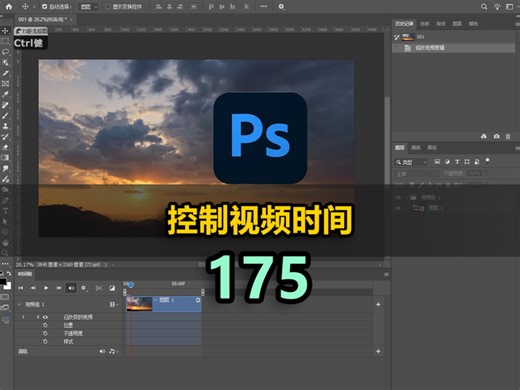Select the Horizontal Type tool
This screenshot has width=520, height=390.
(x=5, y=211)
